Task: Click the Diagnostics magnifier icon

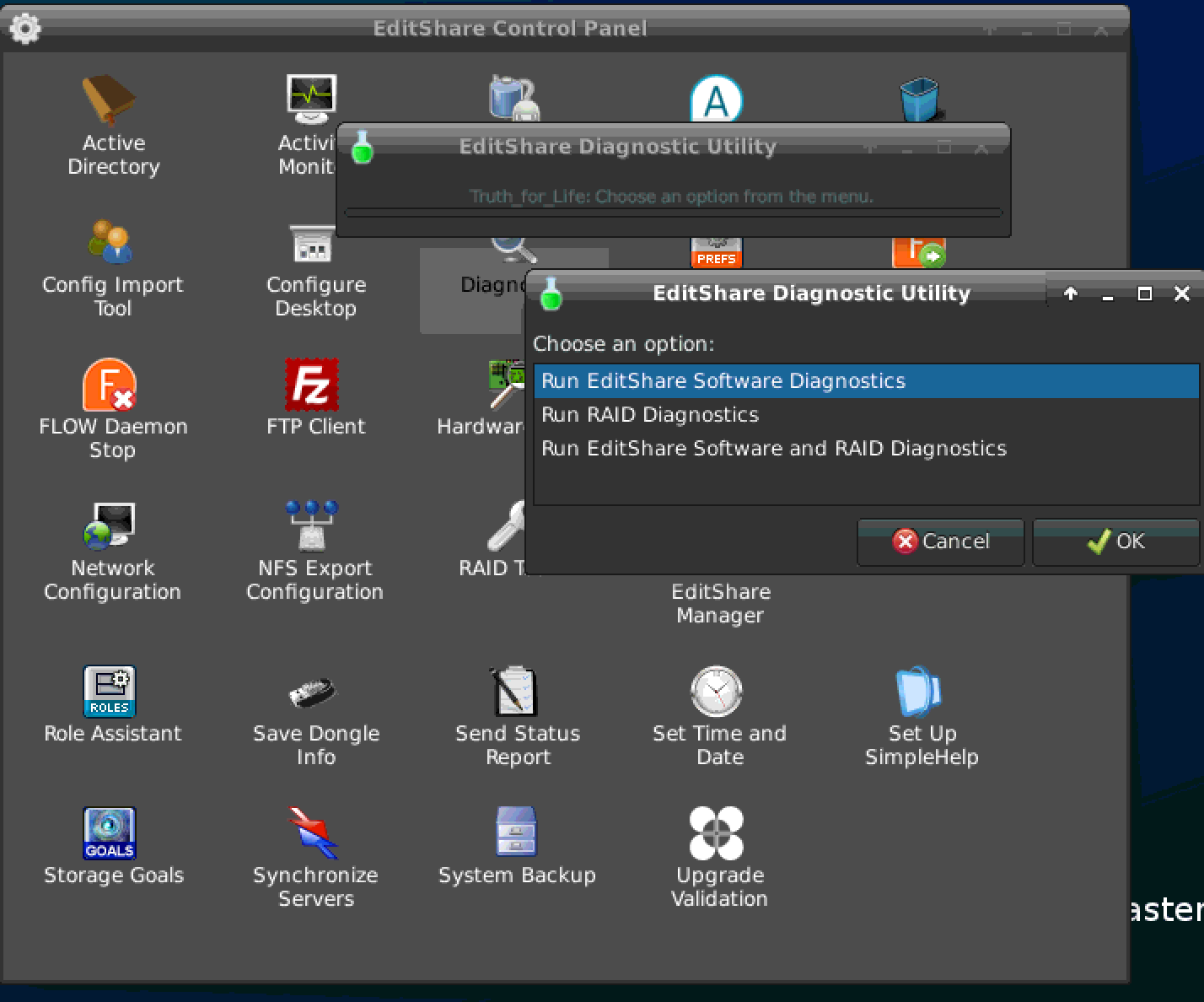Action: pos(513,250)
